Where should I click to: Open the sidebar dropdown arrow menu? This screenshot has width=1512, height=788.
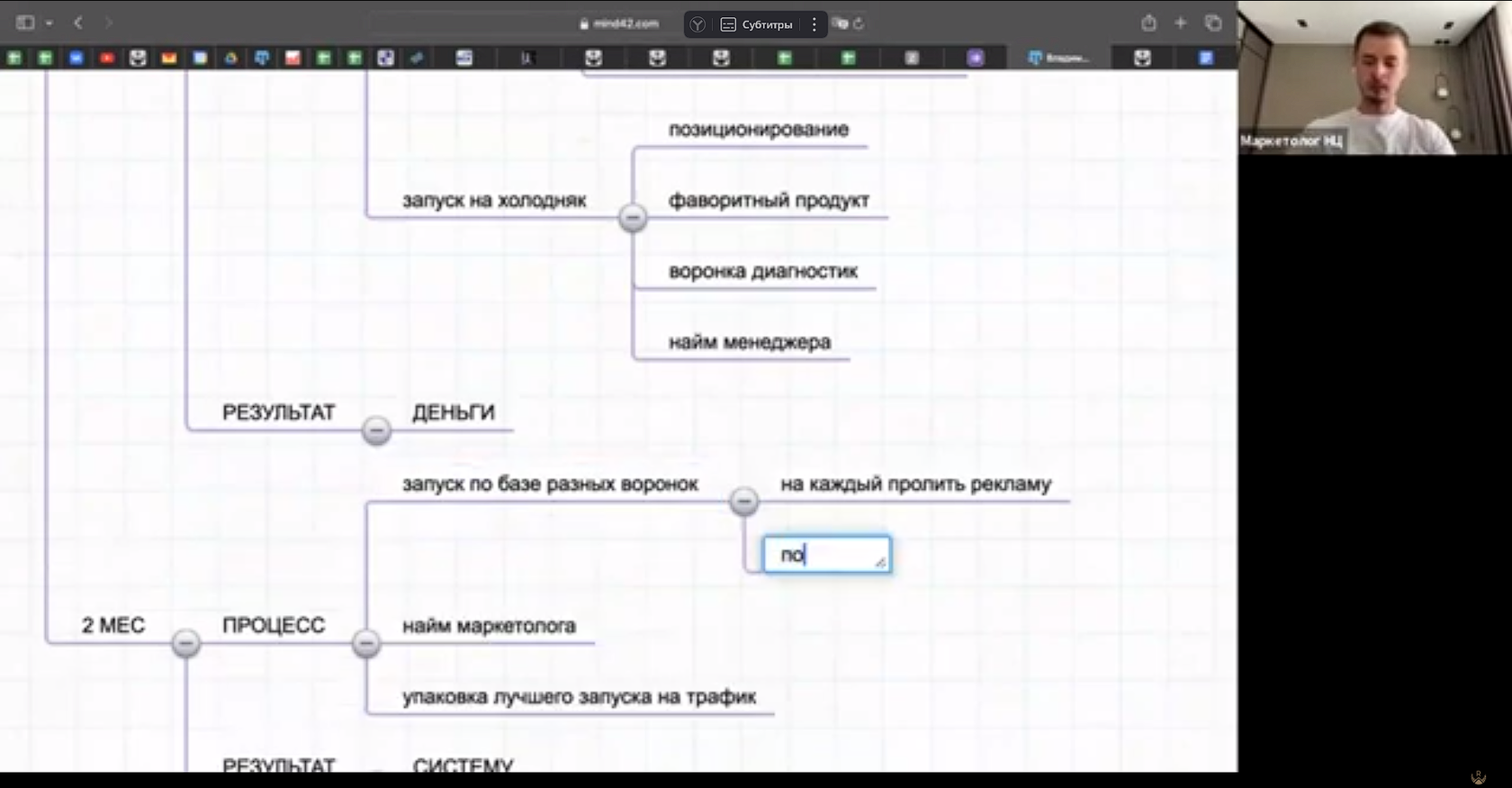(49, 23)
